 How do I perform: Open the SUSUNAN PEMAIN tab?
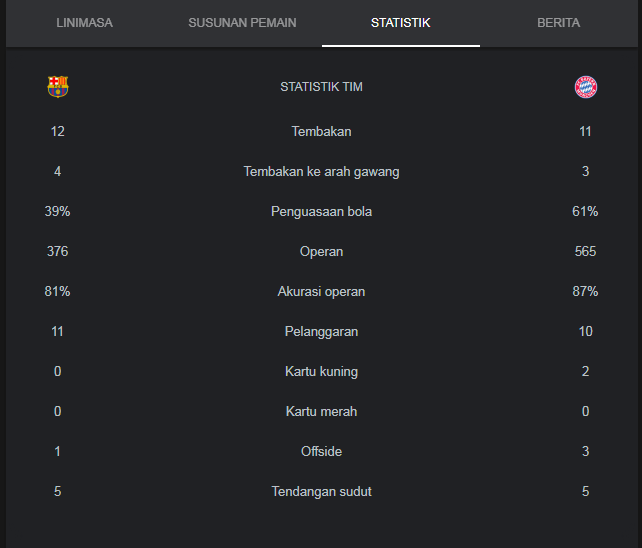(242, 23)
